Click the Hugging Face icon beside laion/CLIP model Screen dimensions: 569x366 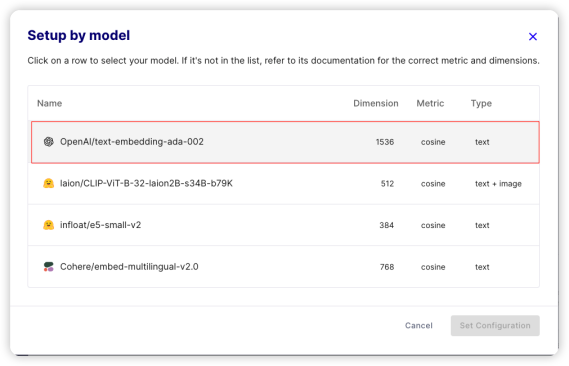click(49, 183)
